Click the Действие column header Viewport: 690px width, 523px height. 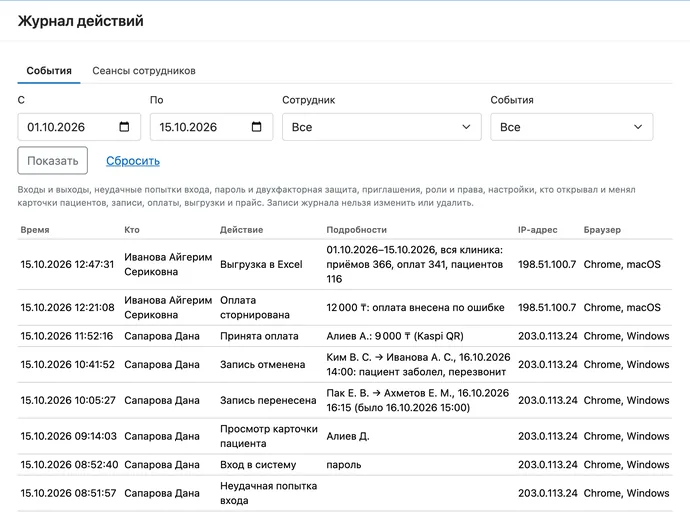[242, 230]
